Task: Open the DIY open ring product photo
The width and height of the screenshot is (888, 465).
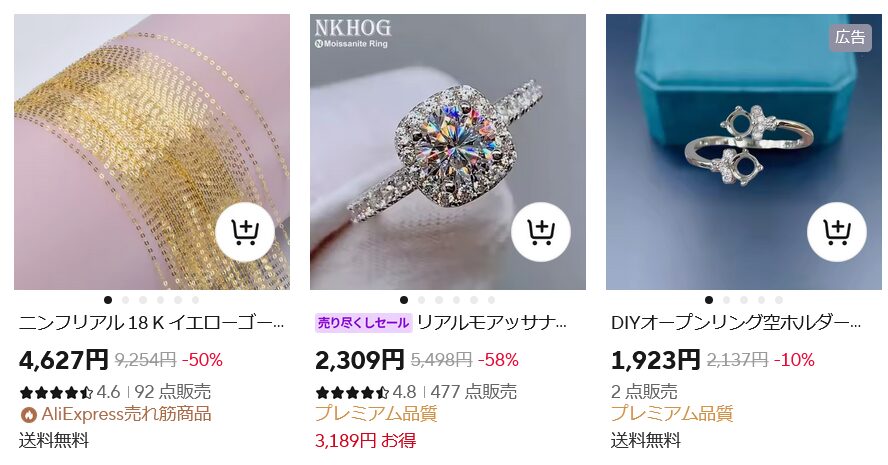Action: tap(744, 152)
